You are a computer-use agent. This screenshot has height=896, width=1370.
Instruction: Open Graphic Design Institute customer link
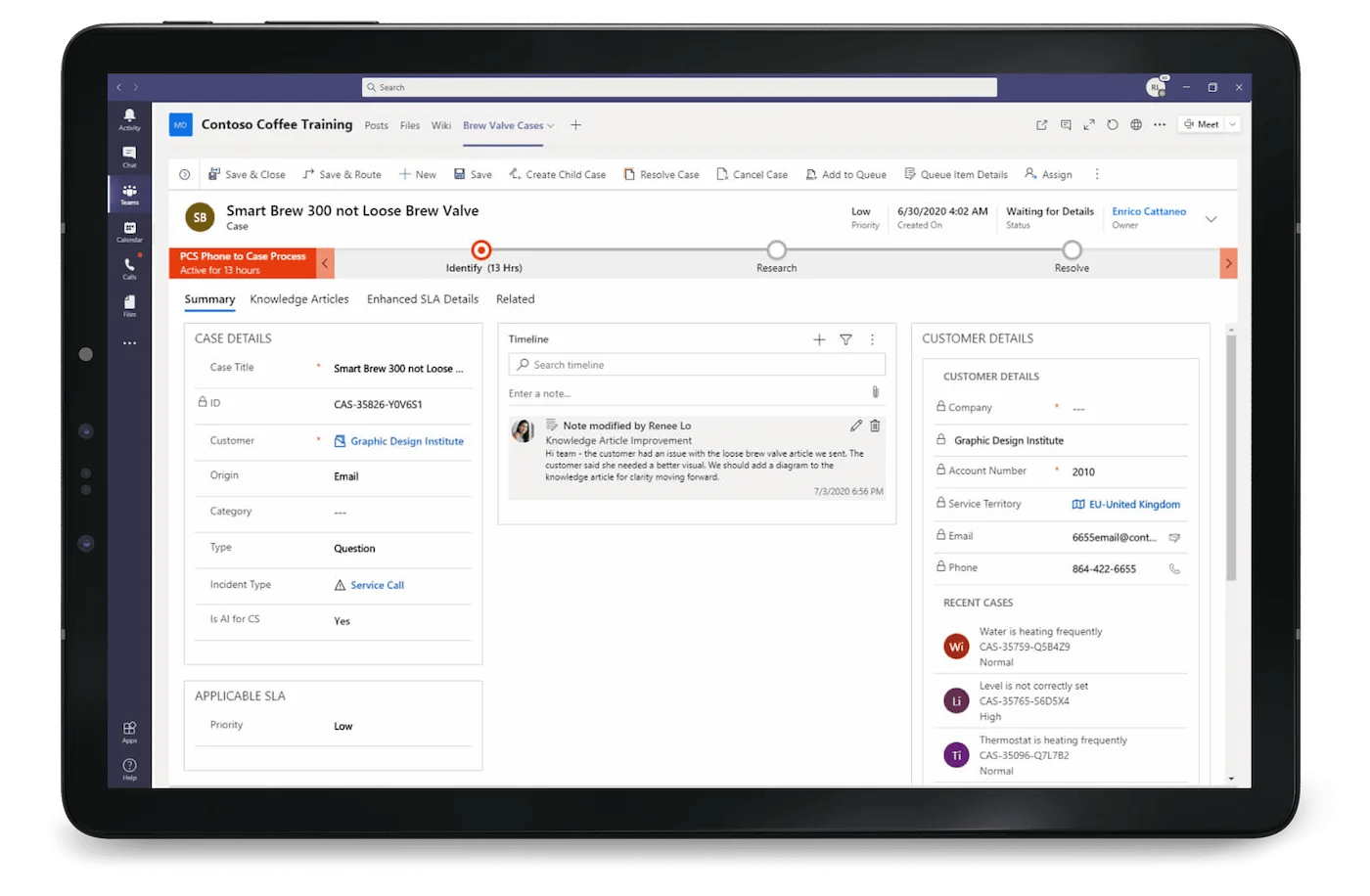tap(407, 441)
